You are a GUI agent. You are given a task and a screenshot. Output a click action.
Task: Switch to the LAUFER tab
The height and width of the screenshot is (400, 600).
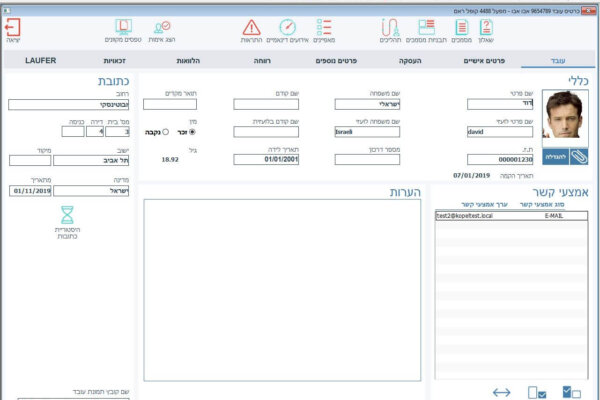click(41, 60)
